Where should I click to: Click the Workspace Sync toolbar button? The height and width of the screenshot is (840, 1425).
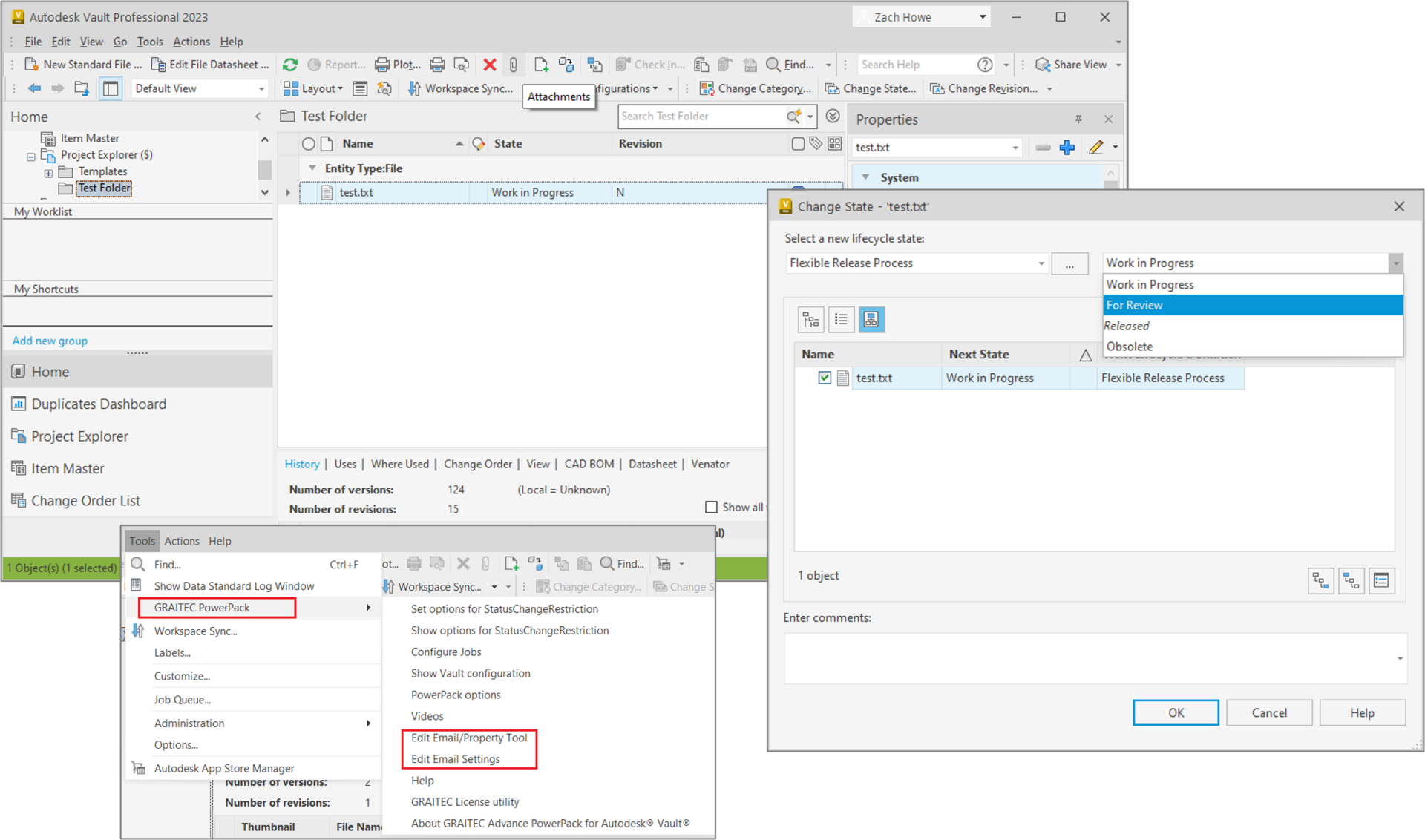(x=460, y=88)
